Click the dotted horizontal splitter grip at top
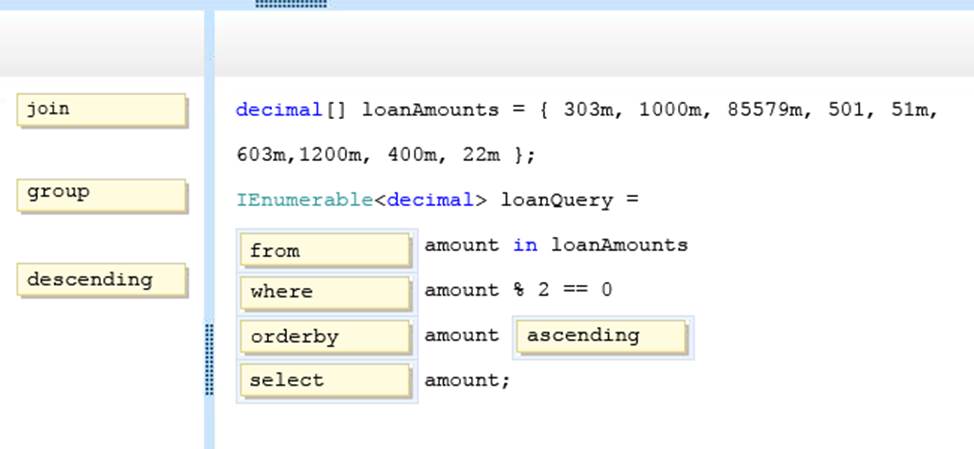The image size is (974, 449). click(290, 4)
